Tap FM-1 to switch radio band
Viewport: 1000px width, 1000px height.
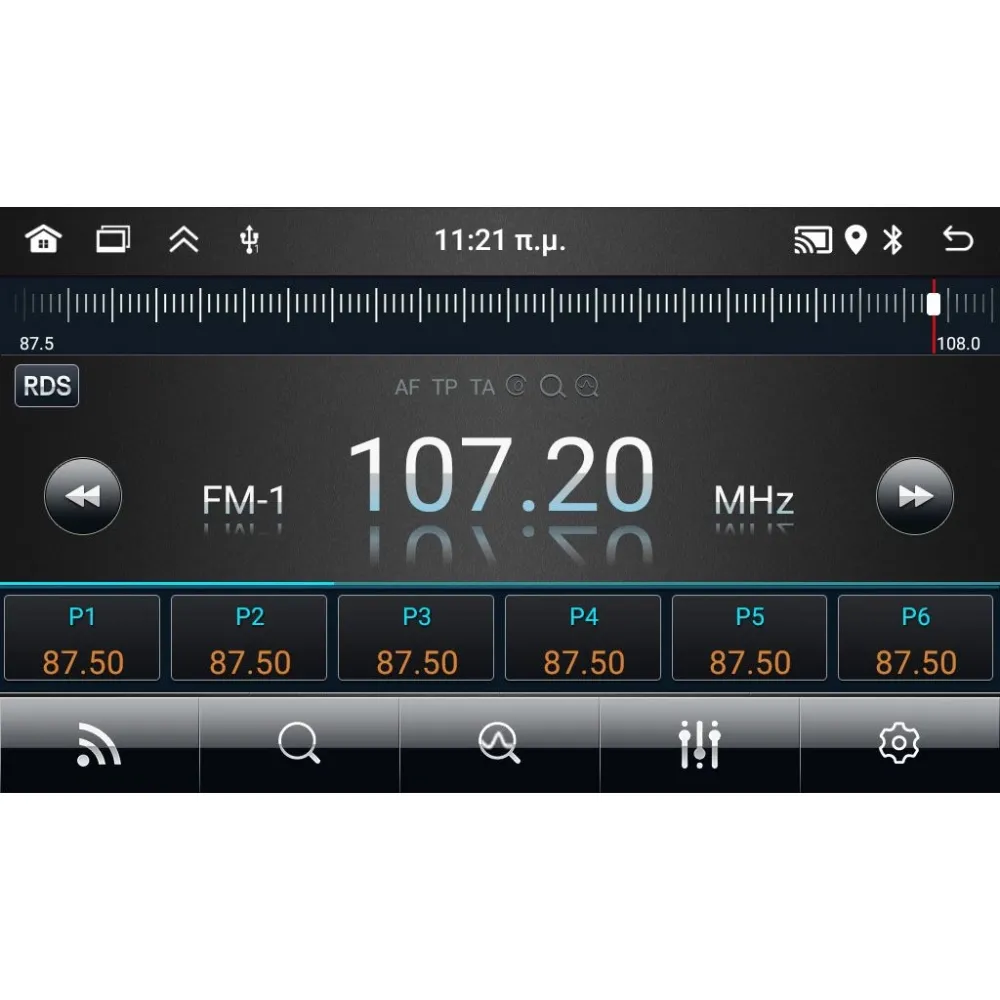click(x=243, y=498)
